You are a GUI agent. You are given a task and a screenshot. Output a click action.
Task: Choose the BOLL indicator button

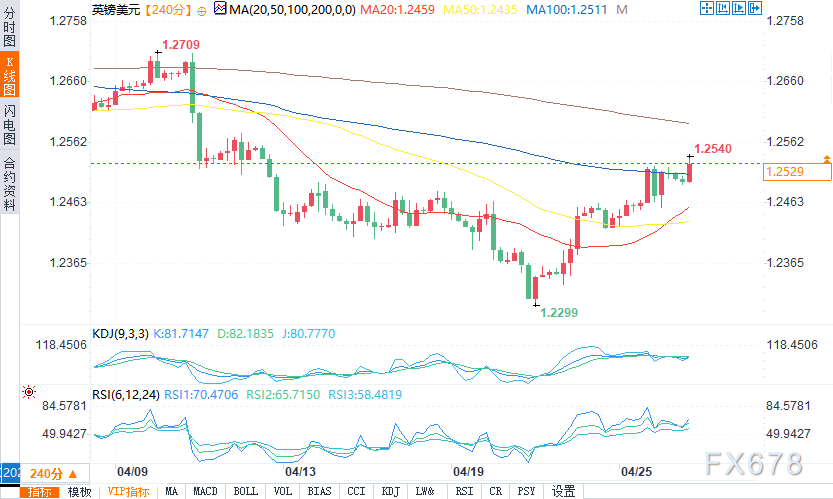[245, 492]
